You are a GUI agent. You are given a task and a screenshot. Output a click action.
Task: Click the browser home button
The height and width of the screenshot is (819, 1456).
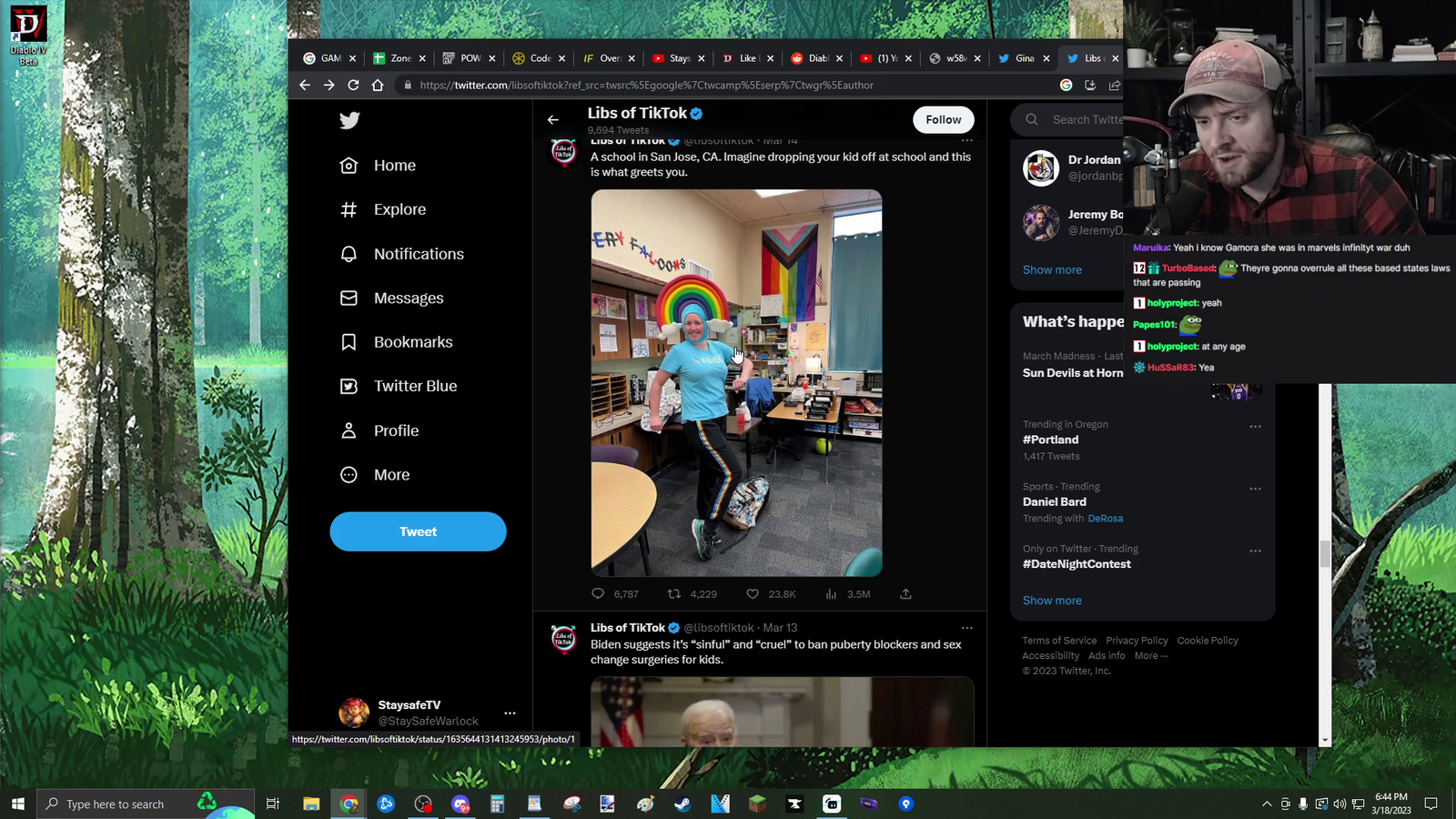point(378,85)
